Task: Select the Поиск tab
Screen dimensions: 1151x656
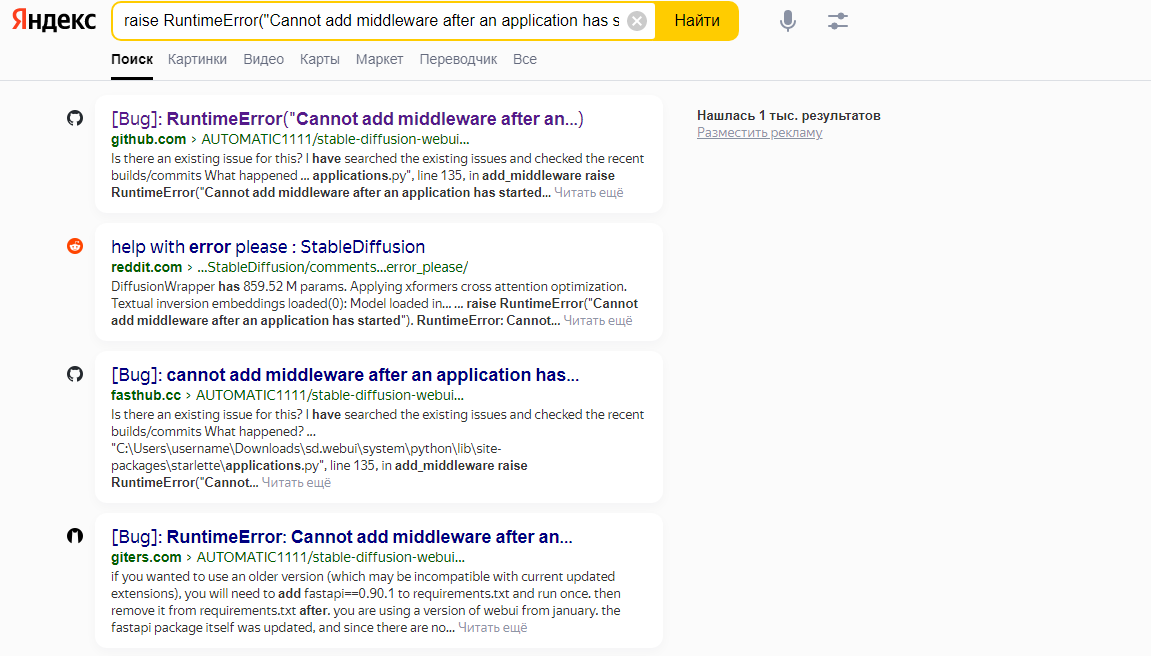Action: 132,59
